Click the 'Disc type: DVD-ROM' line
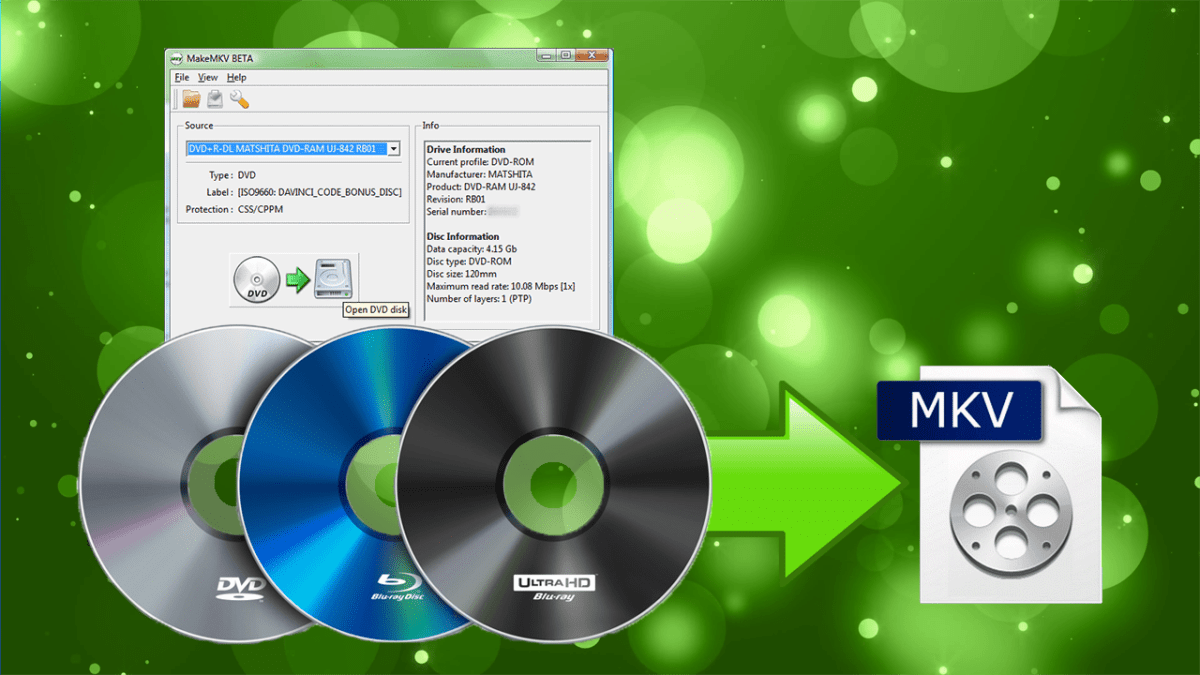Viewport: 1200px width, 675px height. tap(469, 261)
